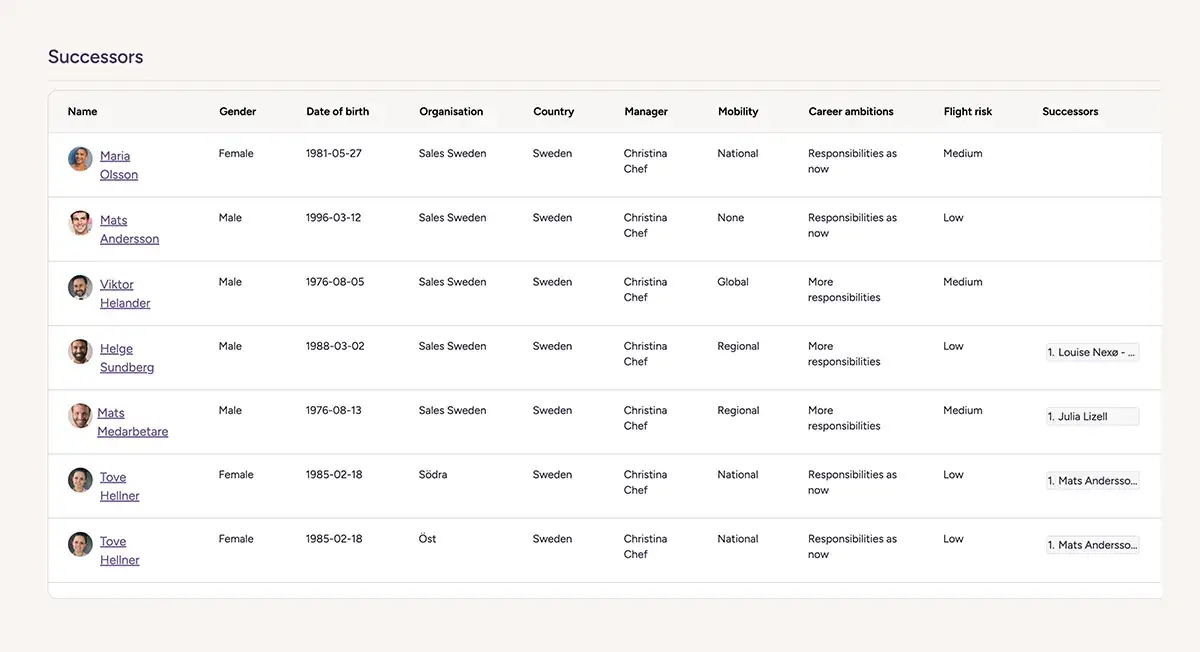This screenshot has height=652, width=1200.
Task: Open Maria Olsson's profile name link
Action: coord(118,165)
